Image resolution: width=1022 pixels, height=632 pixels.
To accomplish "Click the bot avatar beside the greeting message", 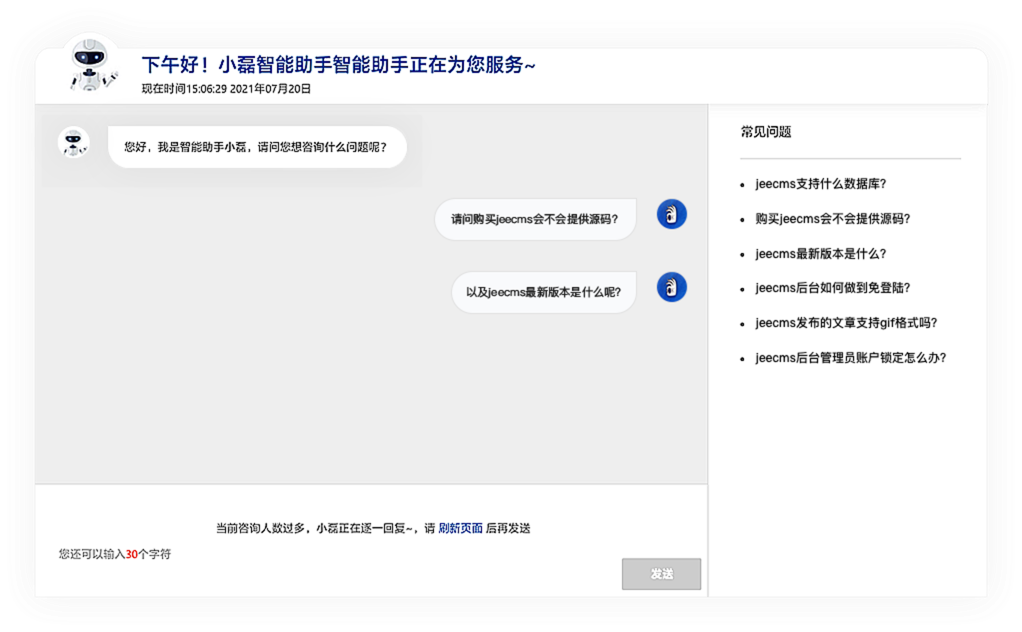I will tap(73, 143).
